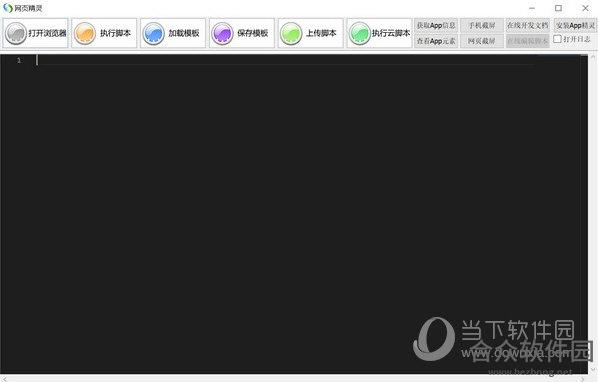
Task: Minimize the 网页精灵 window
Action: (x=532, y=8)
